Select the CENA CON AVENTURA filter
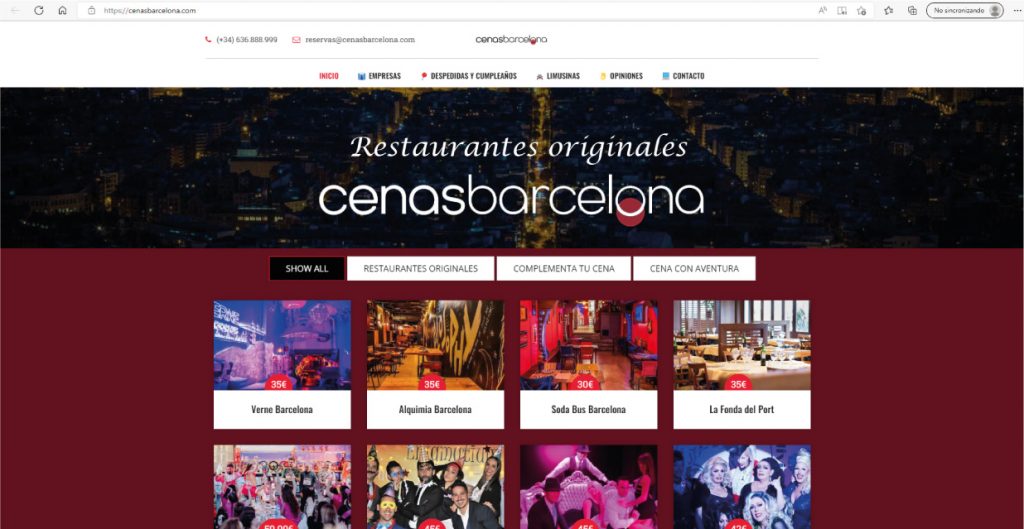Image resolution: width=1024 pixels, height=529 pixels. (694, 268)
